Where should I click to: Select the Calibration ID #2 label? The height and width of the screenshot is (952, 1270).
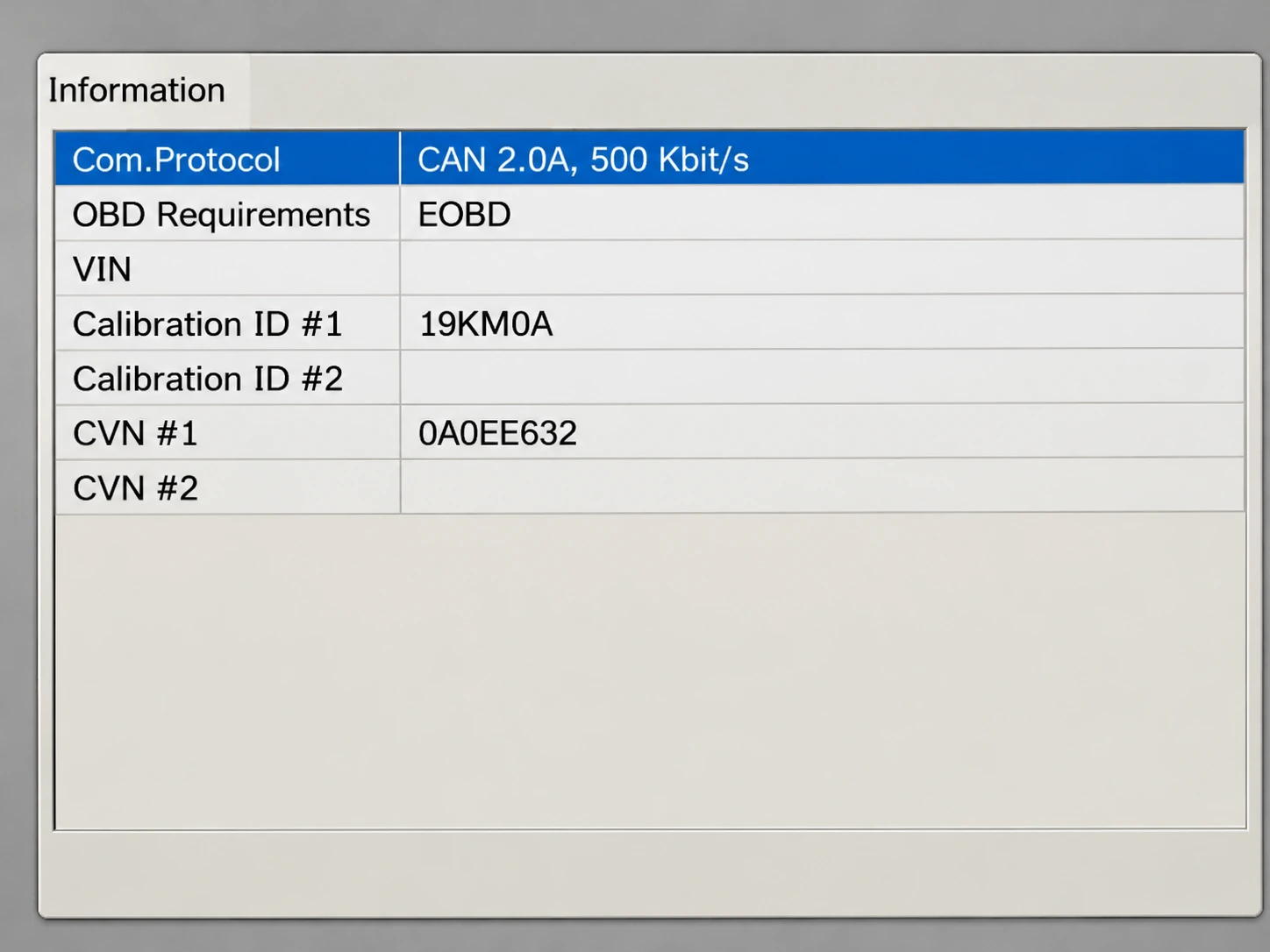point(208,379)
